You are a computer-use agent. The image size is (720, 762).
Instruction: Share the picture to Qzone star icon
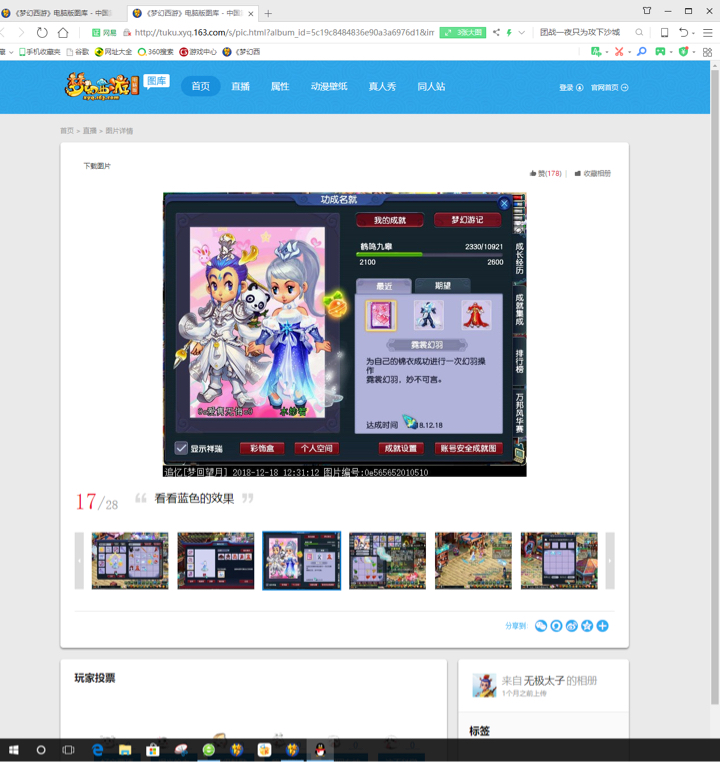tap(587, 626)
